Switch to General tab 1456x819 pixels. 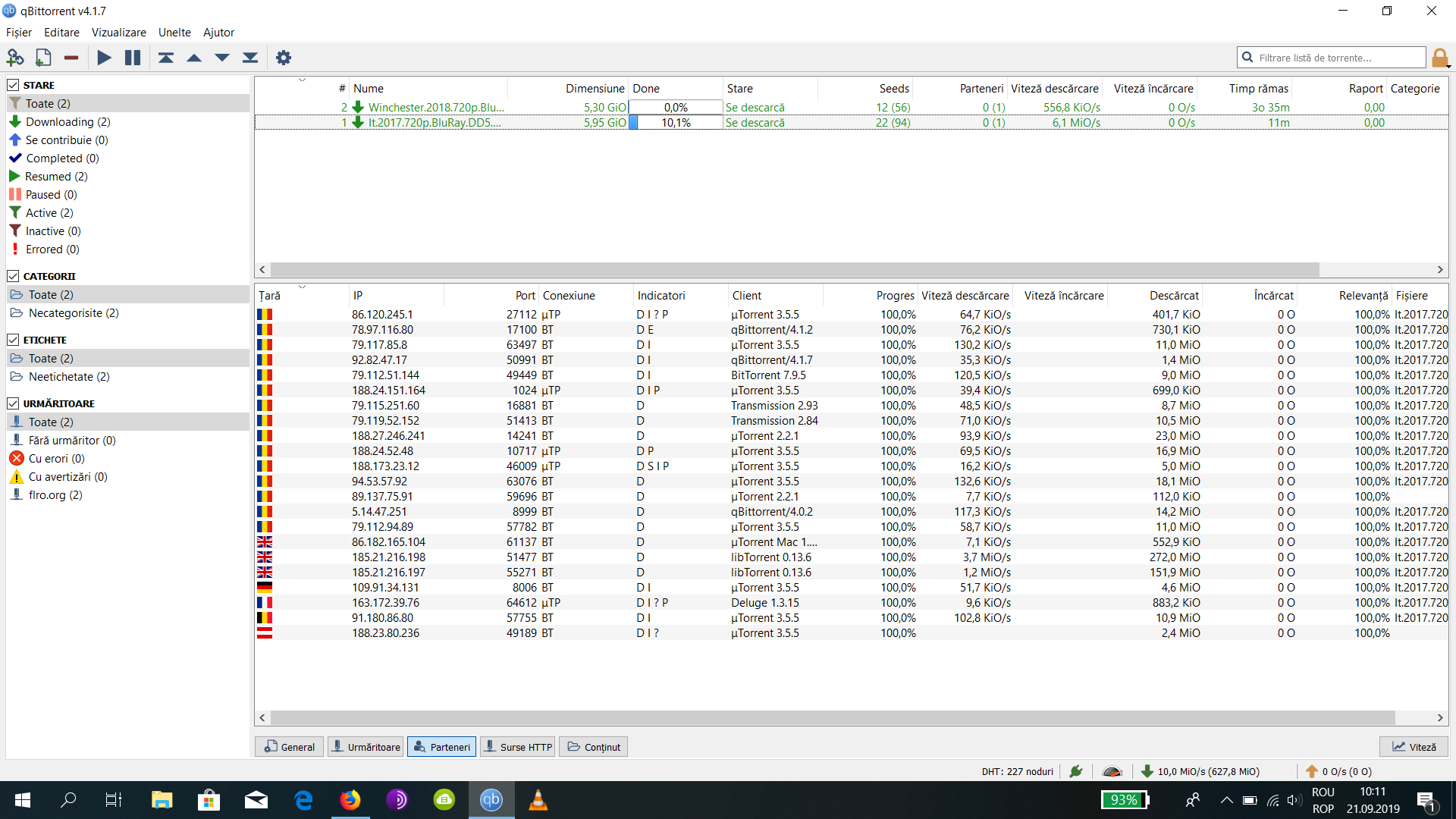(289, 747)
